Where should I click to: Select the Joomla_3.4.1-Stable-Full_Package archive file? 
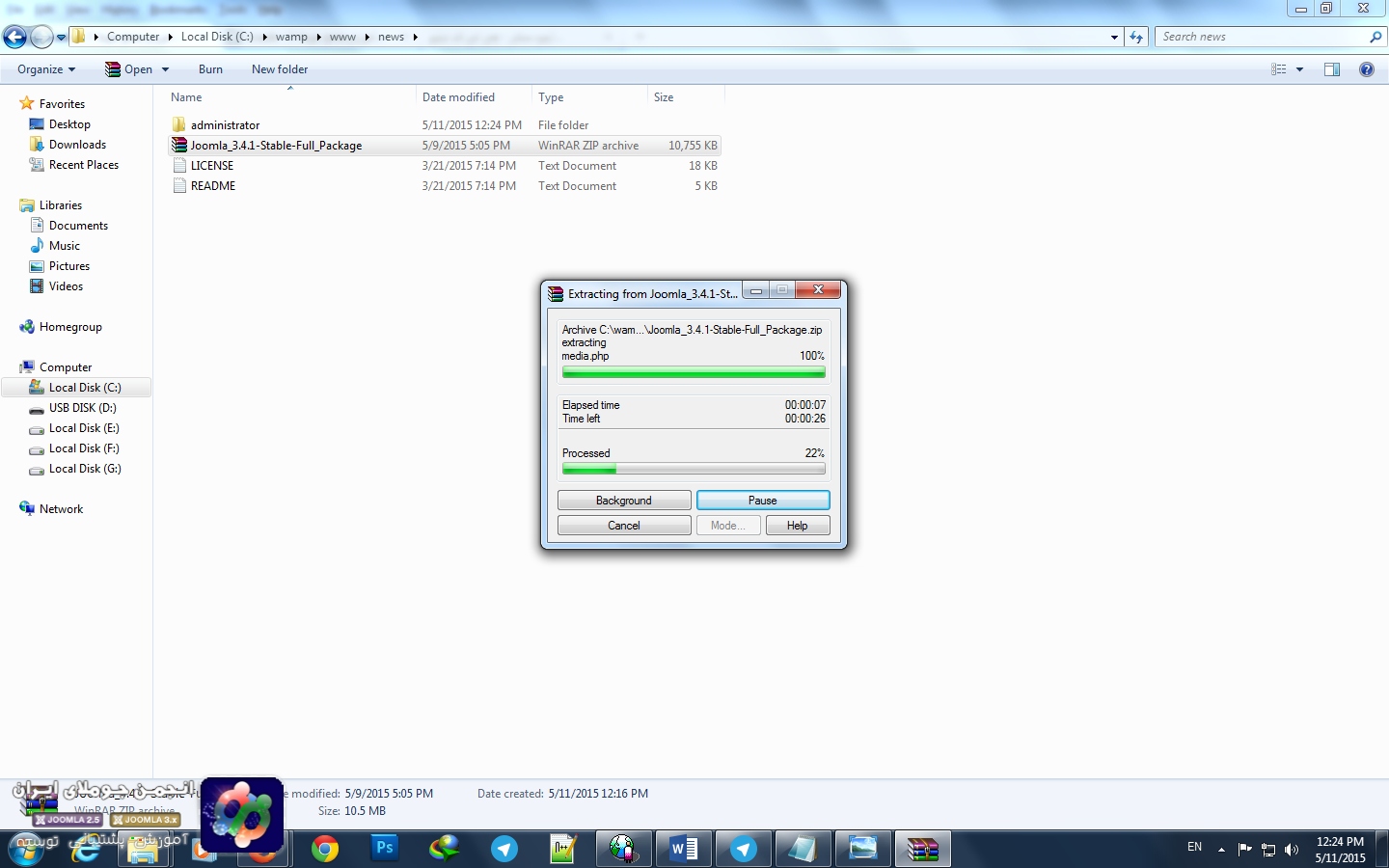tap(276, 146)
